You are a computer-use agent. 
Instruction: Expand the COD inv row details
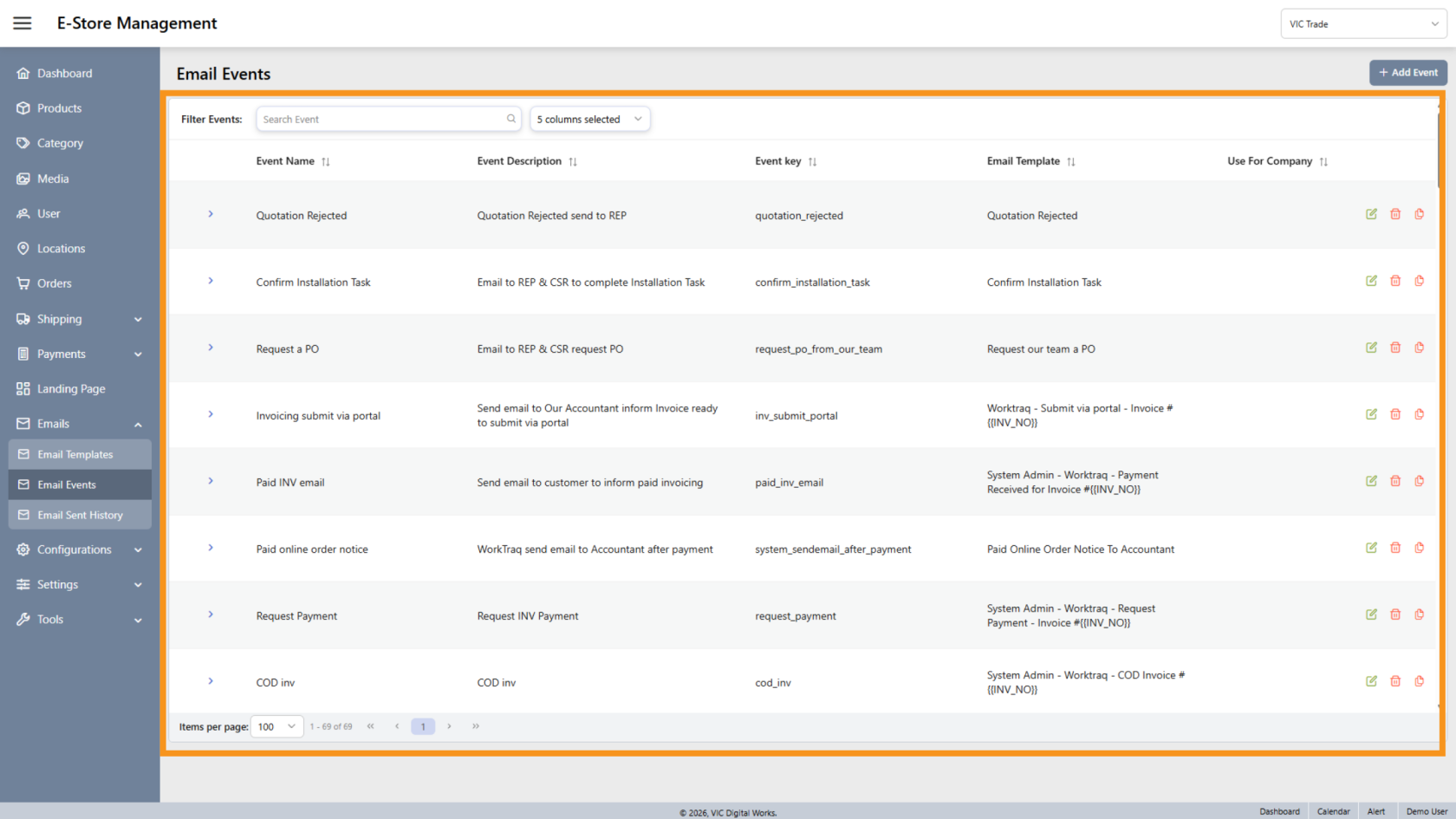pos(210,681)
